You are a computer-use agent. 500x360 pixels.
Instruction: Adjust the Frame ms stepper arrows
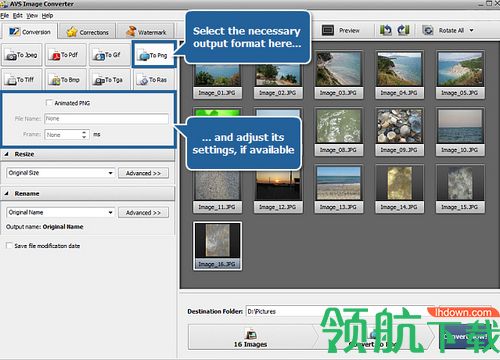84,134
